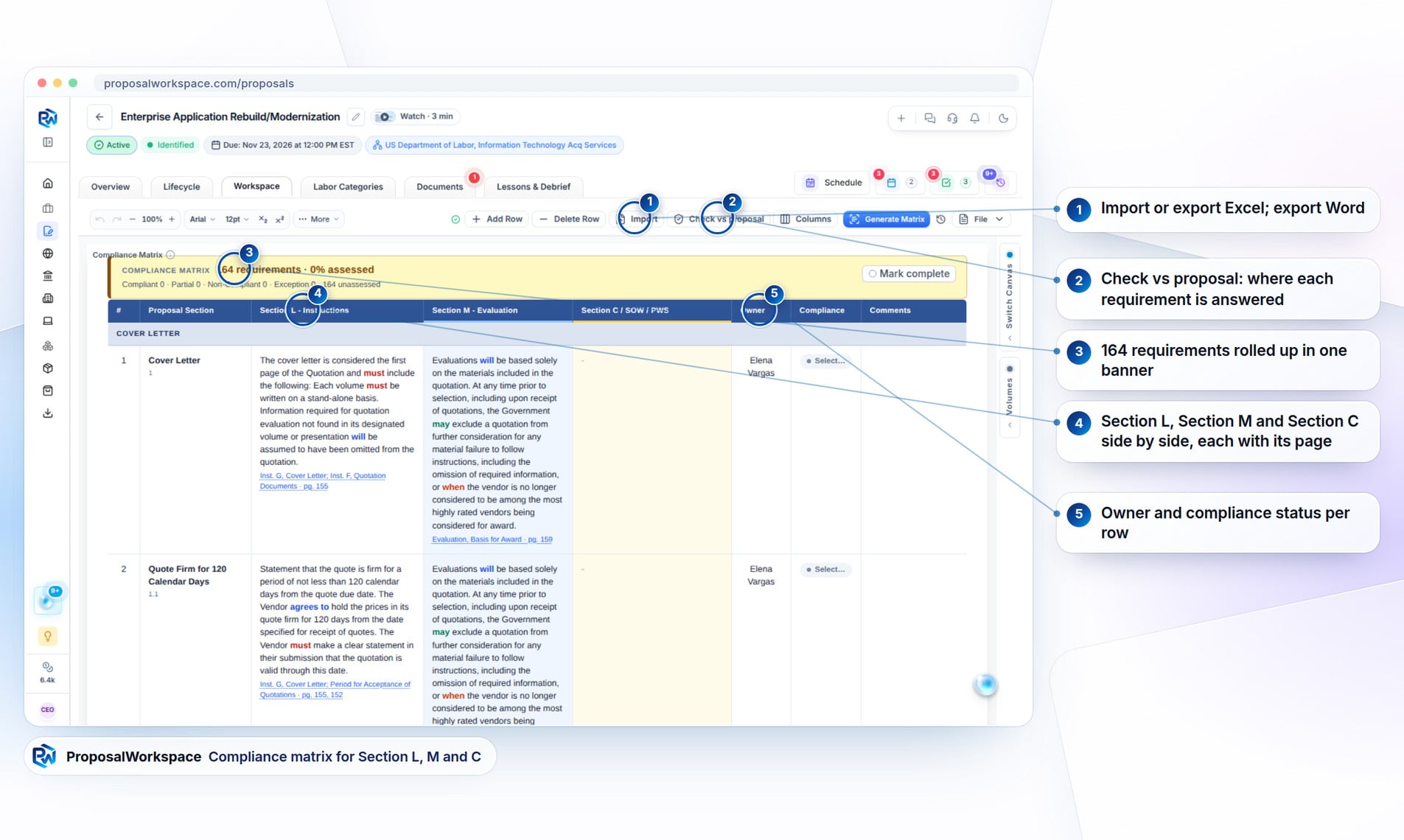The image size is (1404, 840).
Task: Open the Arial font dropdown
Action: (202, 219)
